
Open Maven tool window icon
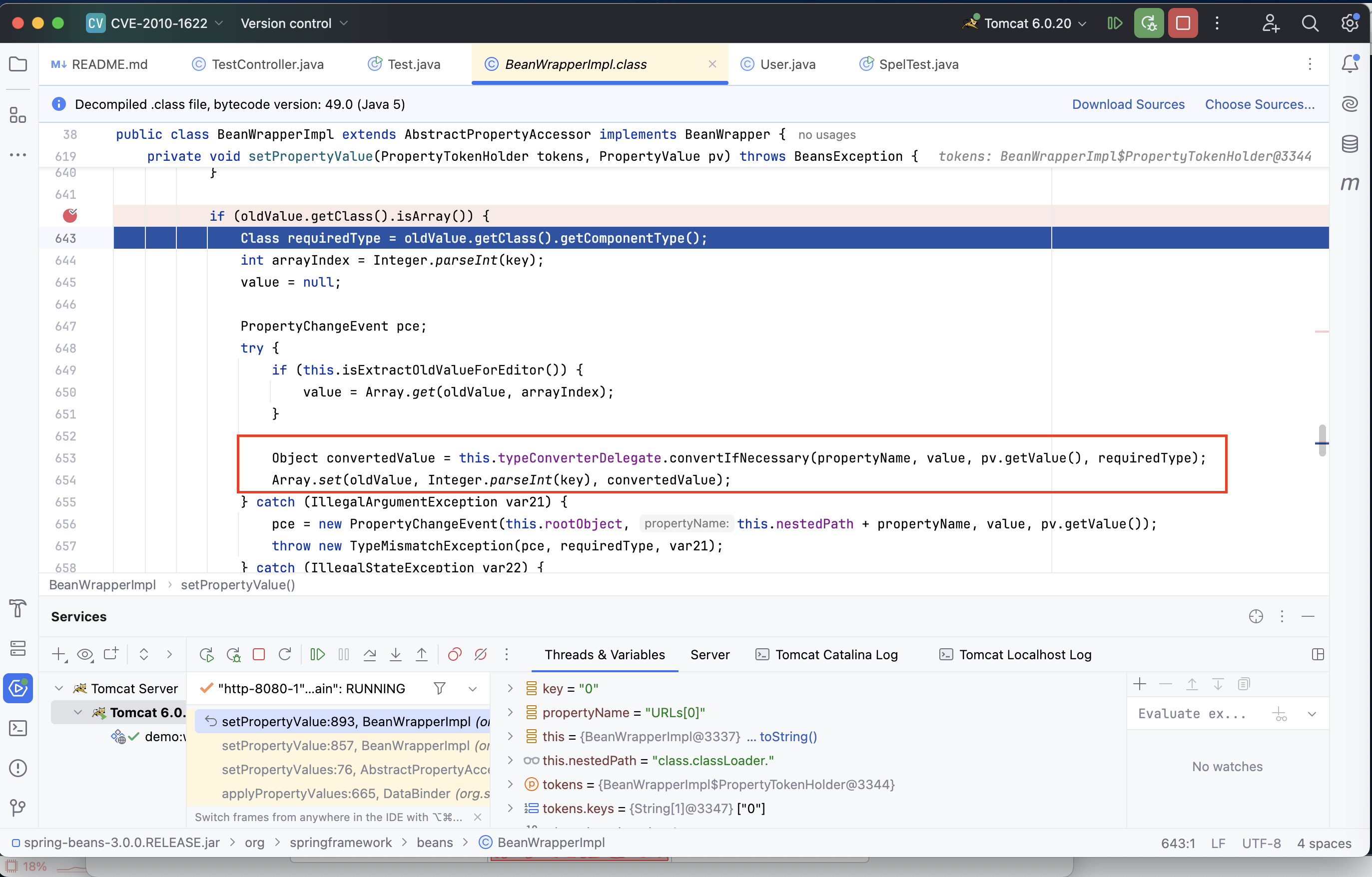(1350, 183)
